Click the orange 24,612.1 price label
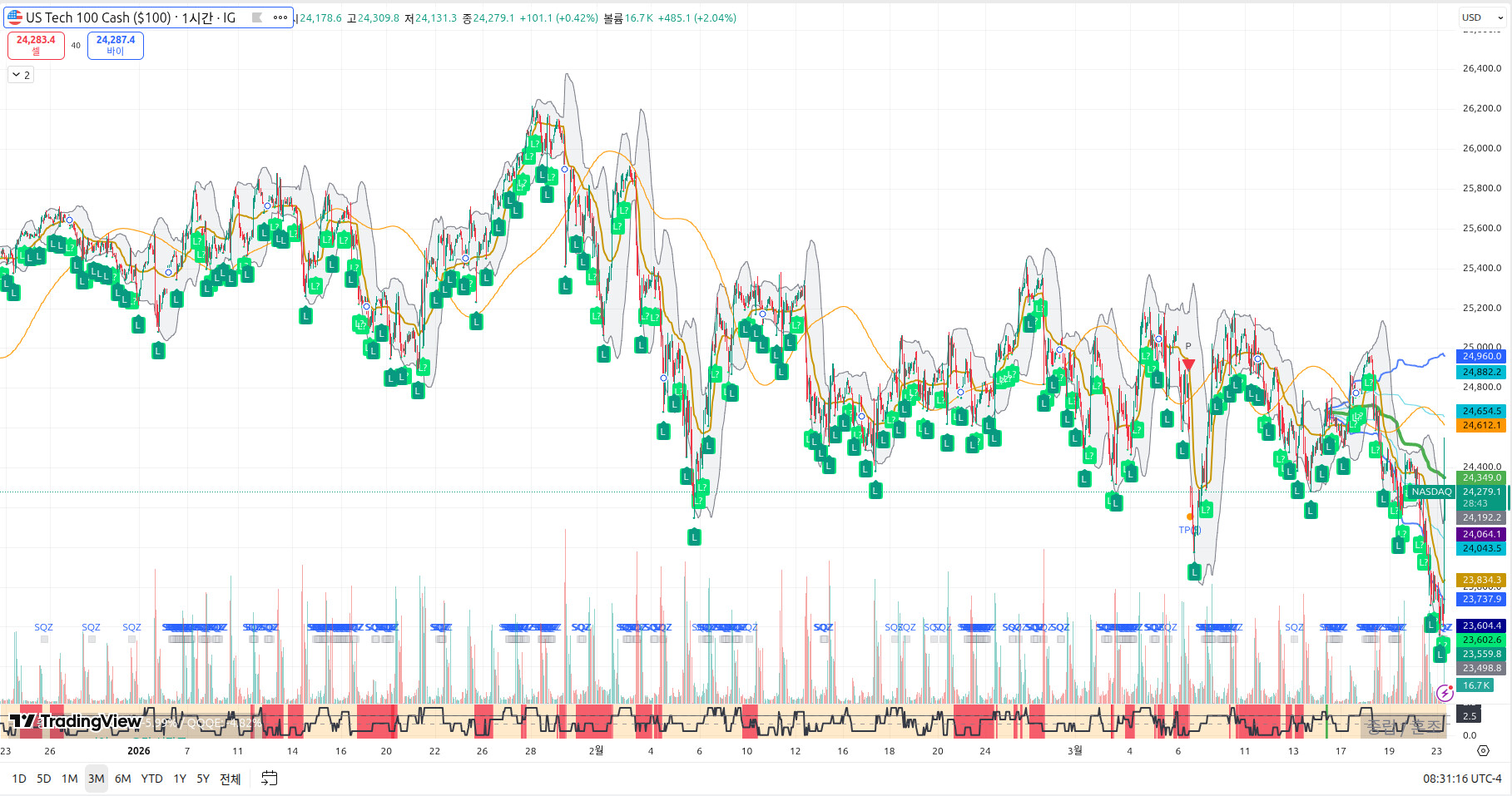 tap(1482, 425)
